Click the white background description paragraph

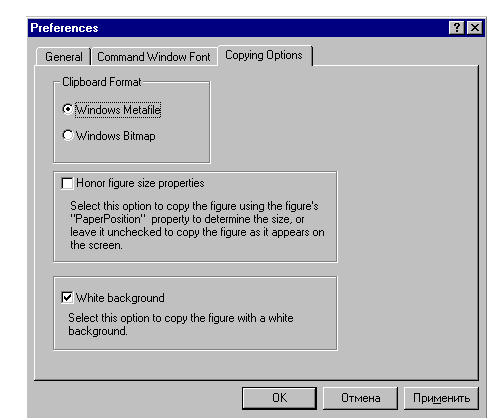tap(181, 324)
